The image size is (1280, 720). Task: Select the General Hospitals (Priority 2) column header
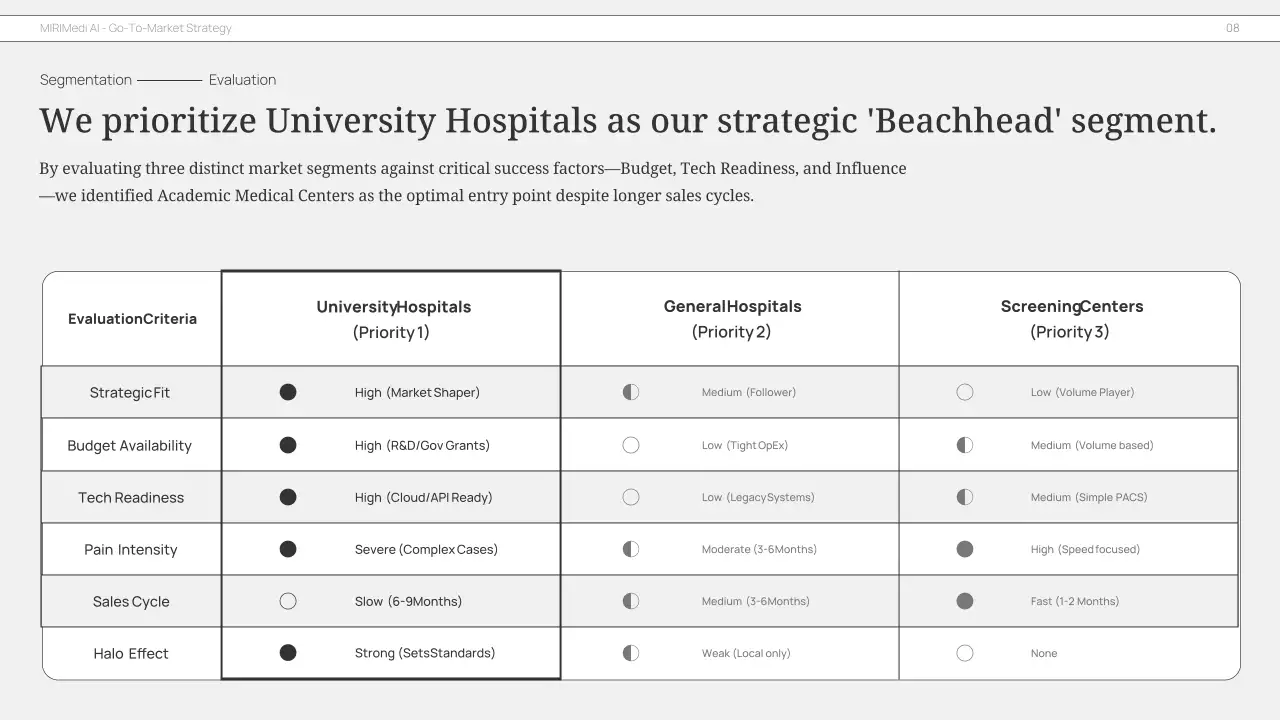pyautogui.click(x=731, y=319)
